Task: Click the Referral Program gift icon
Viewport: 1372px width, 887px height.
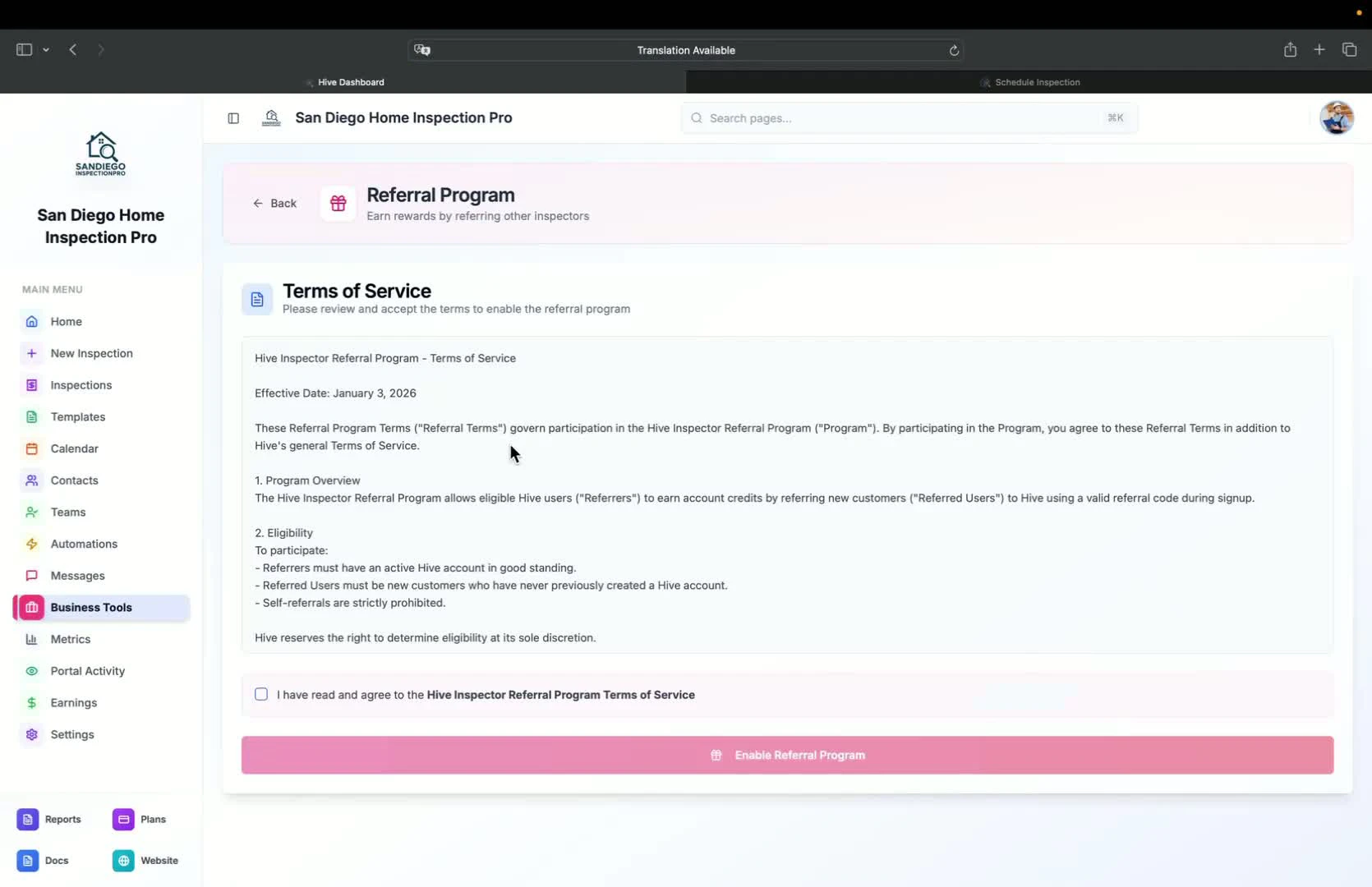Action: (x=338, y=204)
